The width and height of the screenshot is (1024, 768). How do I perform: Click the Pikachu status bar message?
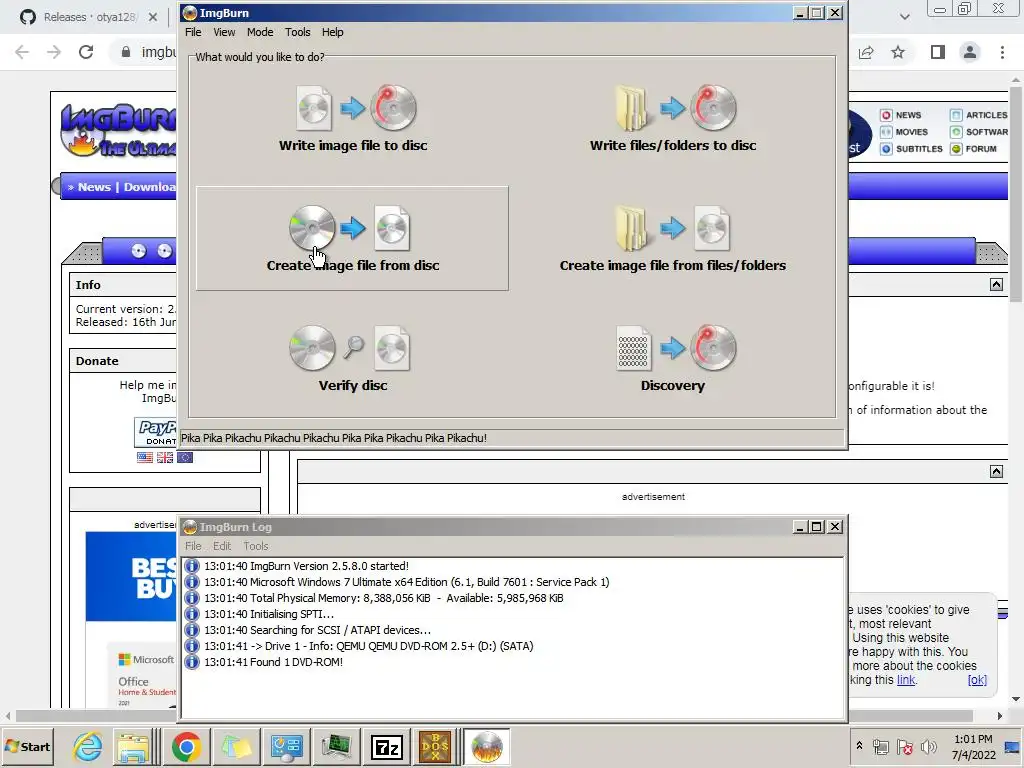(x=333, y=438)
